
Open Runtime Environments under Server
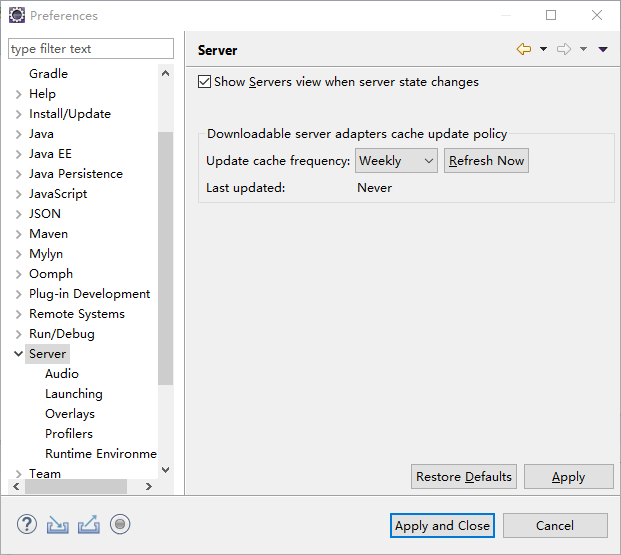click(101, 454)
